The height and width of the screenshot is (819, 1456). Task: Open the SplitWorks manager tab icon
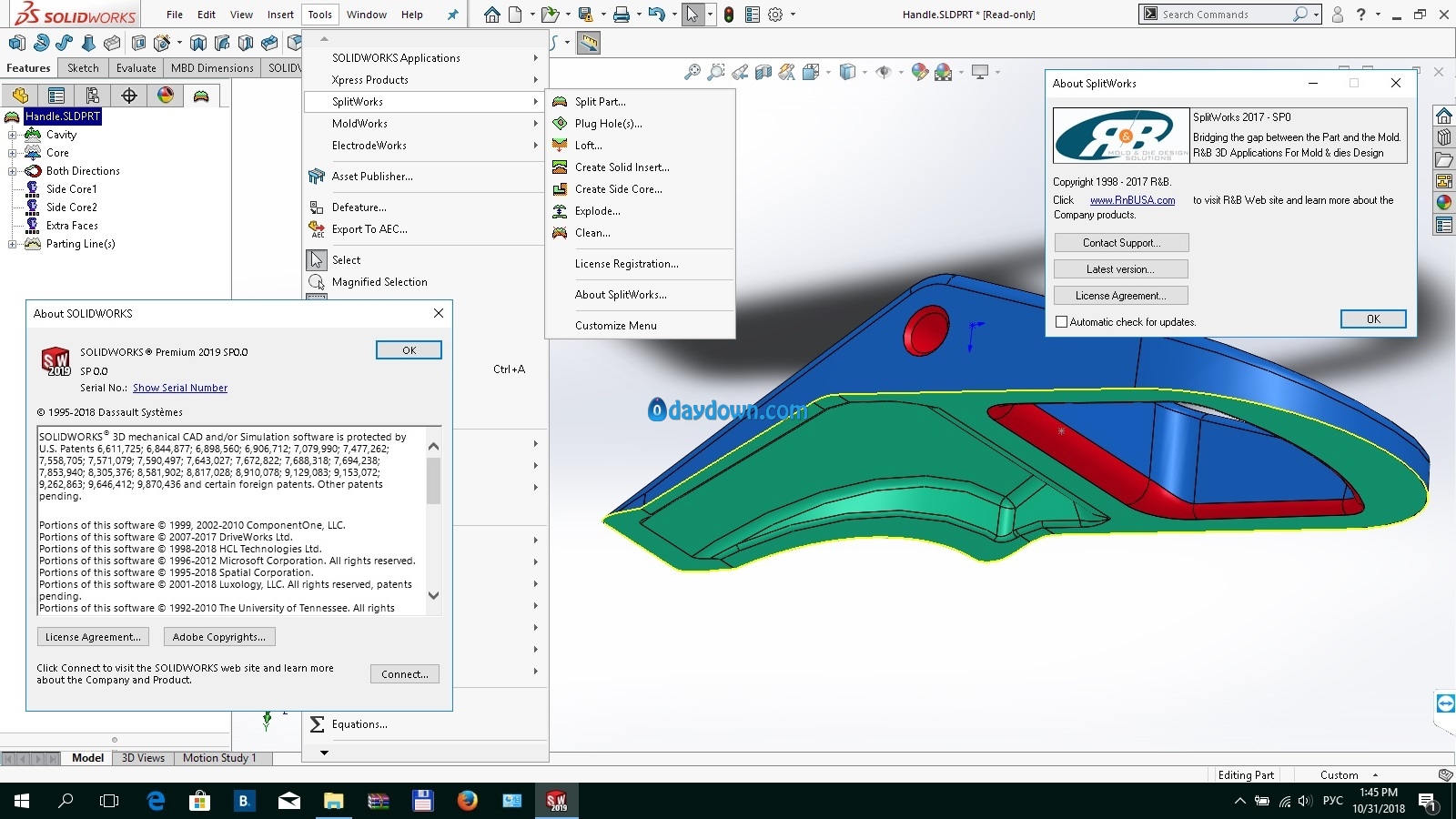201,96
